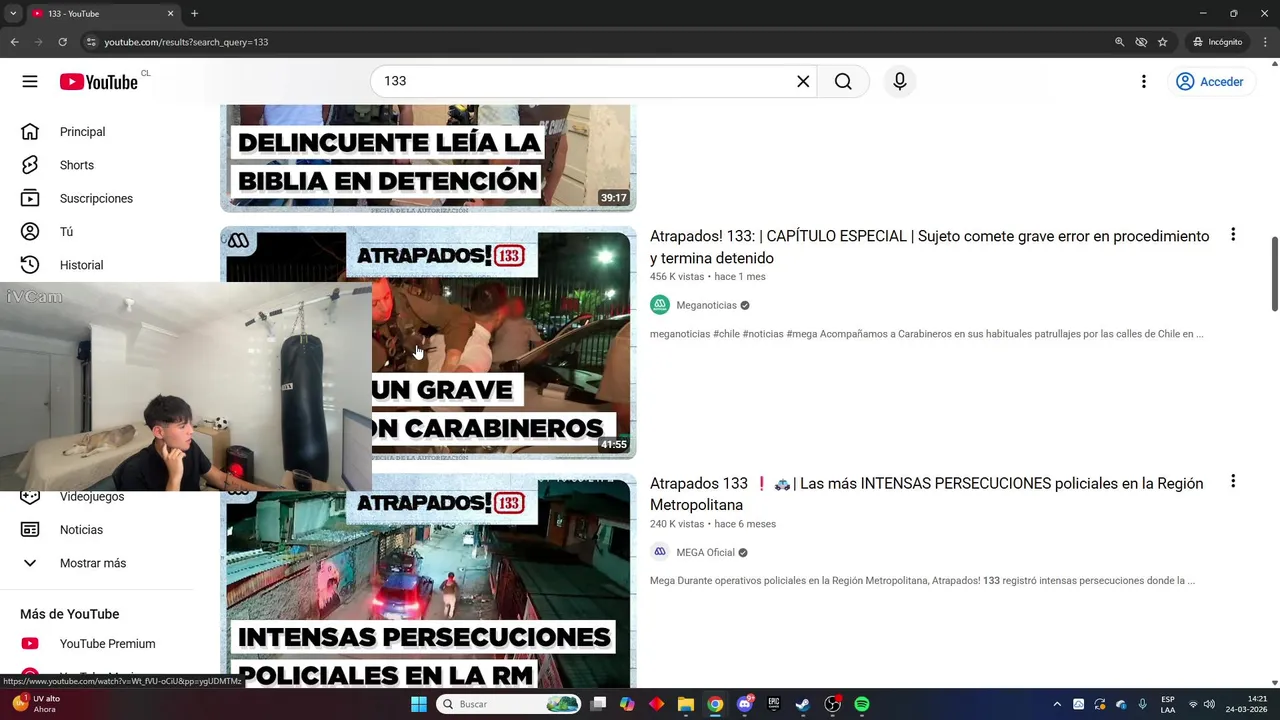Open the tab search dropdown arrow
The image size is (1280, 720).
[x=13, y=13]
